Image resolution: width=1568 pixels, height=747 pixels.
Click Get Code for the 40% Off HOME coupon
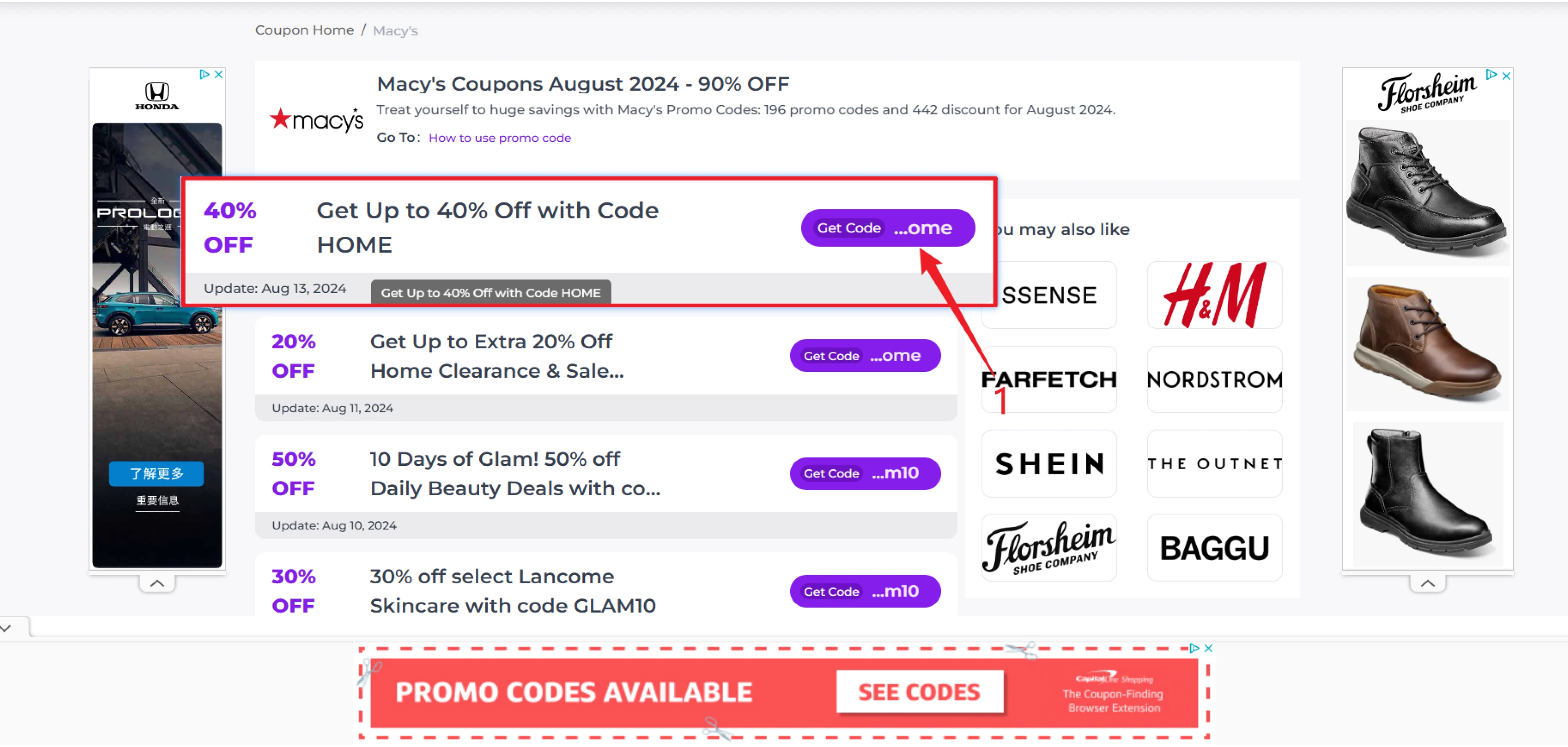[x=887, y=227]
